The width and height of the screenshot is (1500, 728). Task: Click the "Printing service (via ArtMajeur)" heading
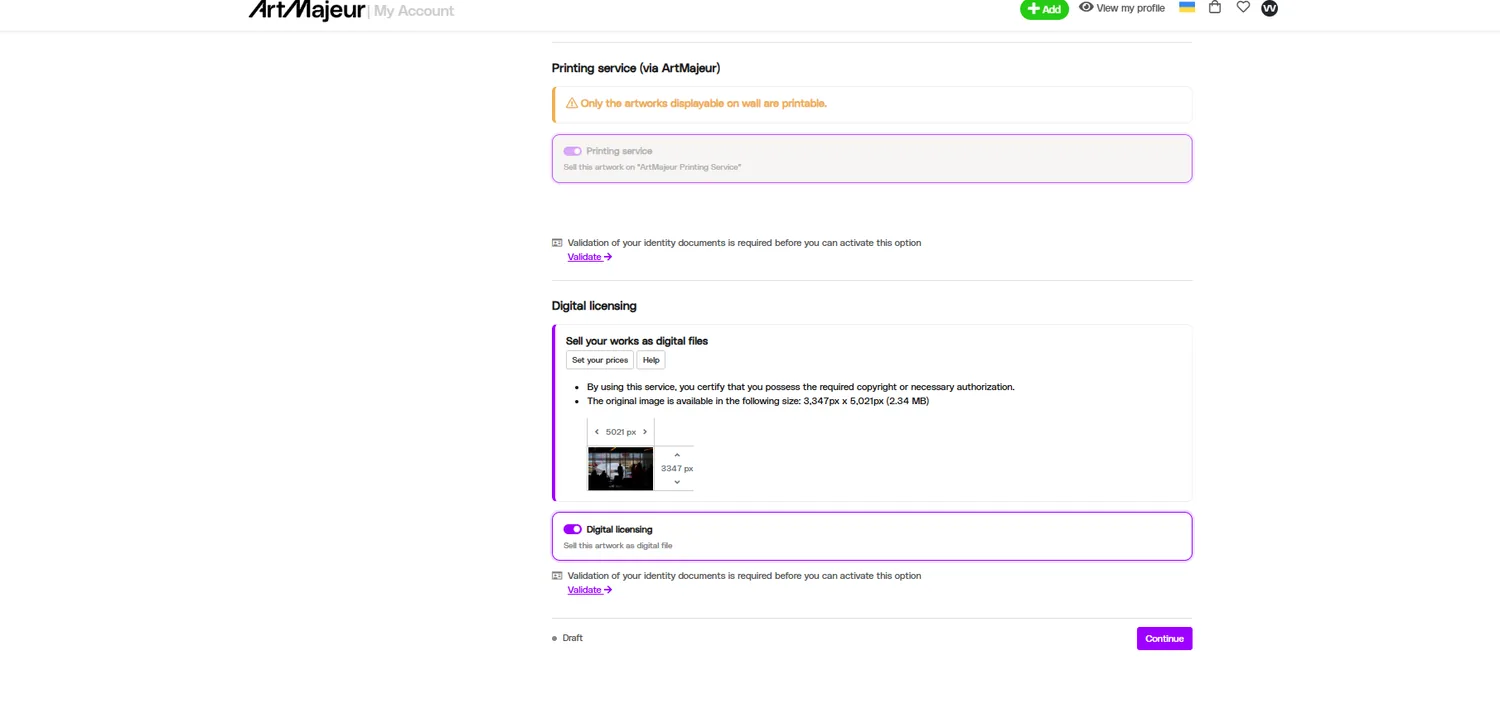636,68
